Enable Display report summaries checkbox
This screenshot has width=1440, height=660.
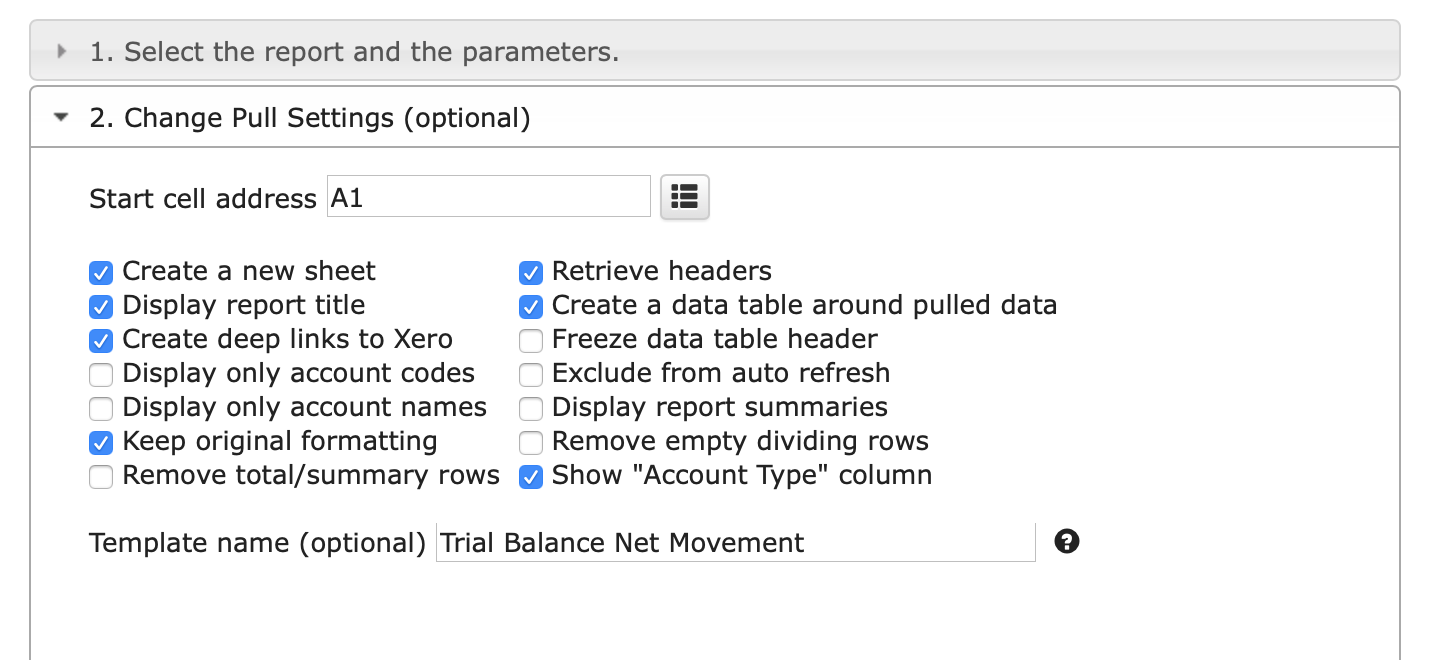pyautogui.click(x=531, y=408)
